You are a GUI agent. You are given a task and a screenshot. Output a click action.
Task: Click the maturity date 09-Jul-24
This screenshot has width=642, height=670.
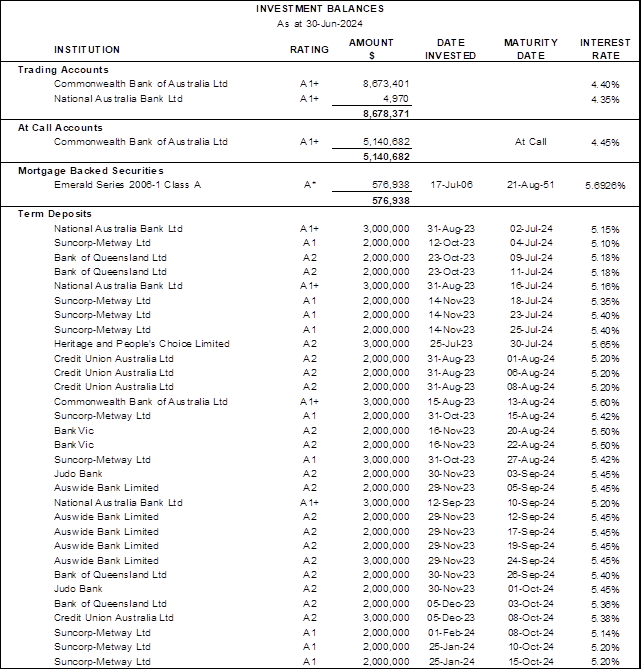coord(531,258)
